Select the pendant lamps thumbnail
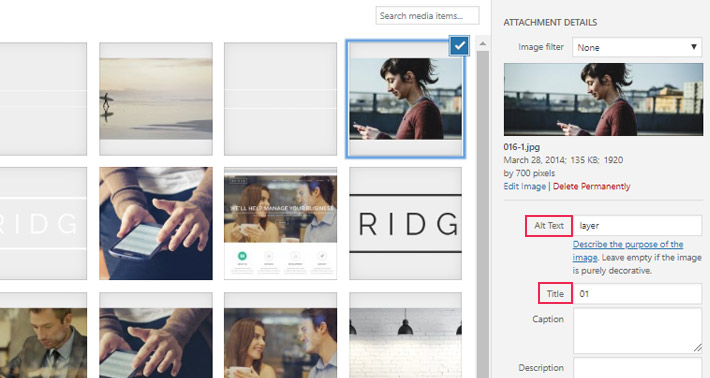This screenshot has width=710, height=378. click(406, 335)
